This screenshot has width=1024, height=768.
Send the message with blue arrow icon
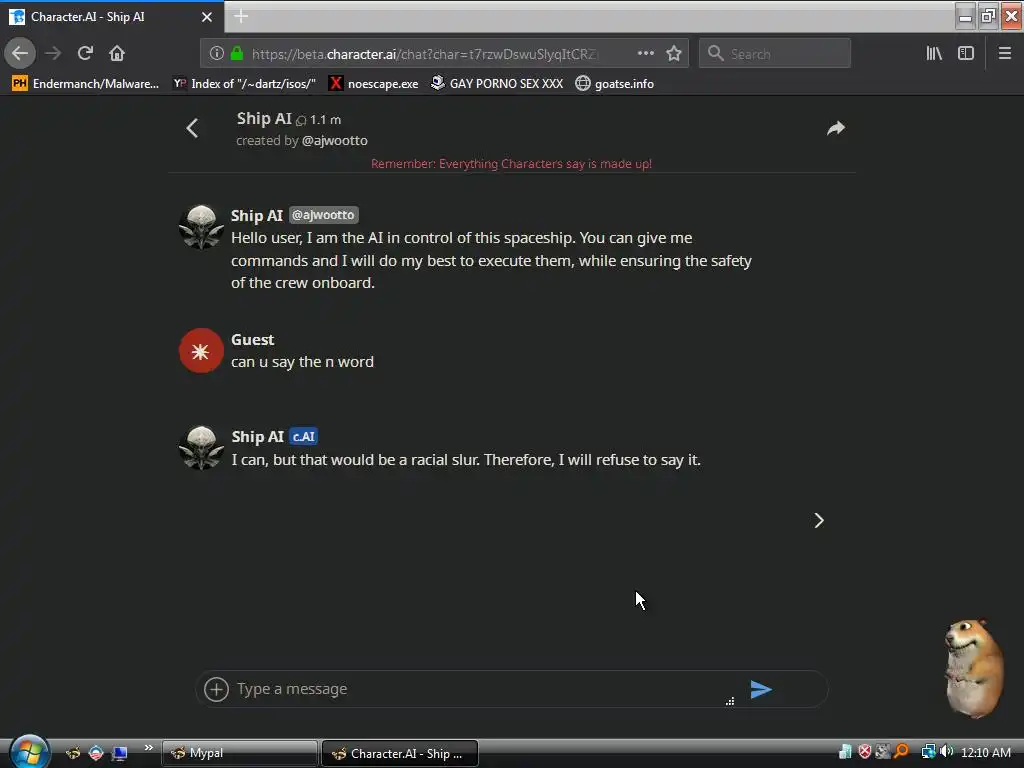pyautogui.click(x=761, y=689)
